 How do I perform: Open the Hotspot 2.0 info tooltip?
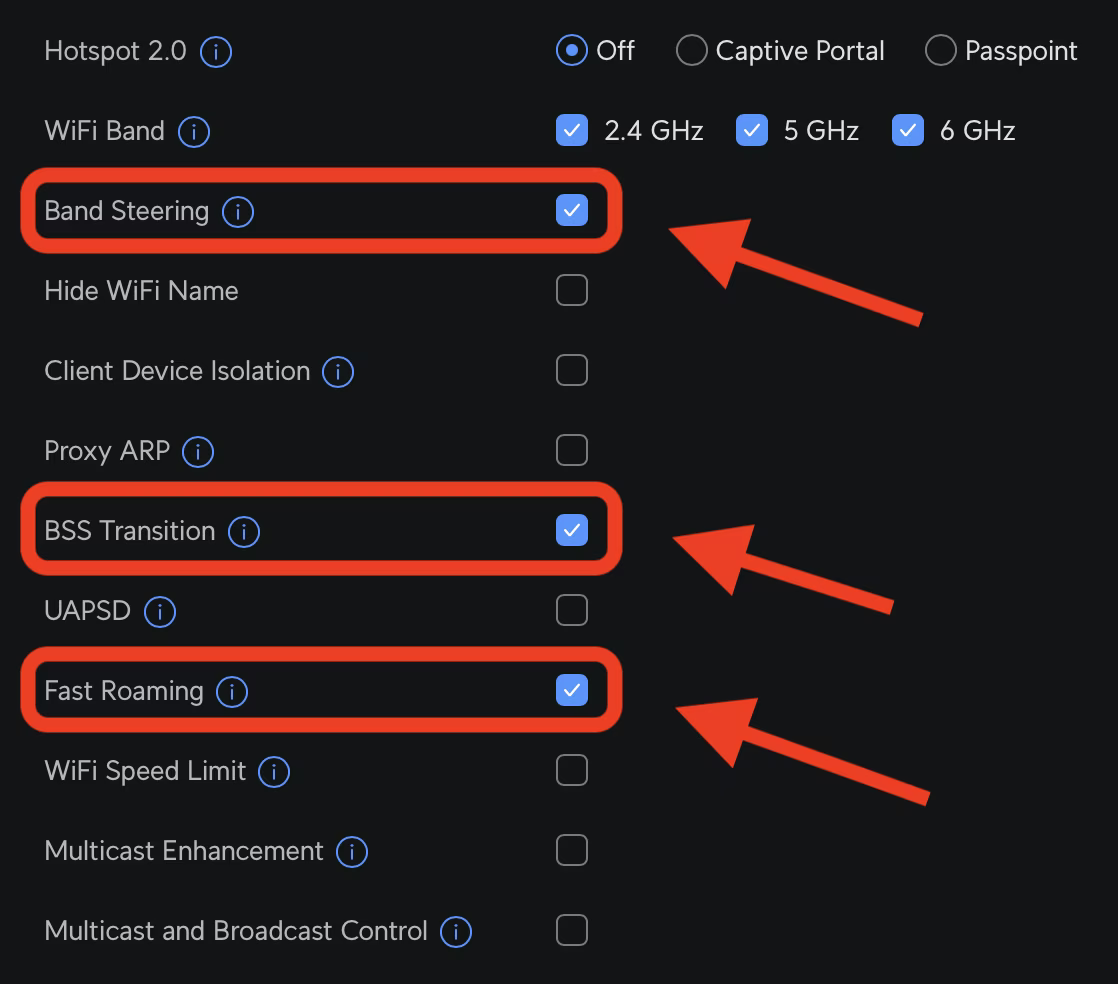tap(215, 51)
